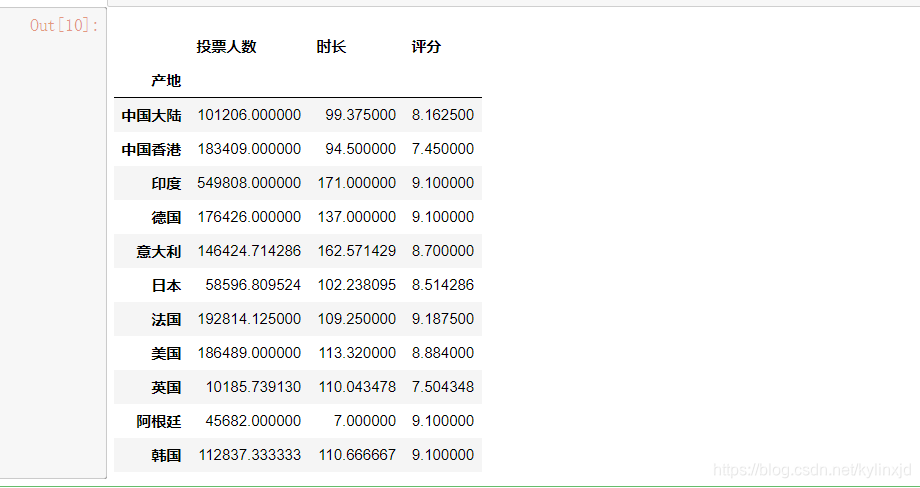Select the 中国香港 row label
Screen dimensions: 920x488
point(151,149)
